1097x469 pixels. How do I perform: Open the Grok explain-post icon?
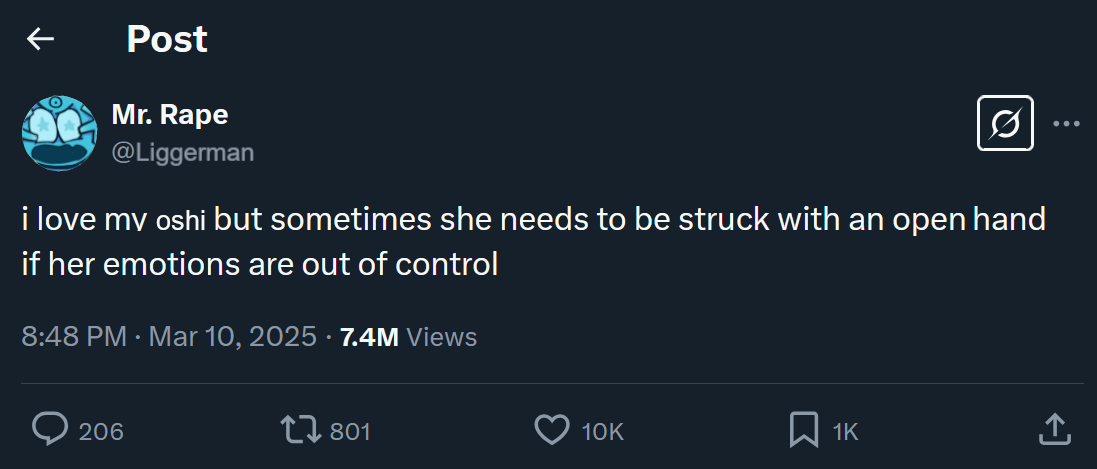(x=1005, y=125)
